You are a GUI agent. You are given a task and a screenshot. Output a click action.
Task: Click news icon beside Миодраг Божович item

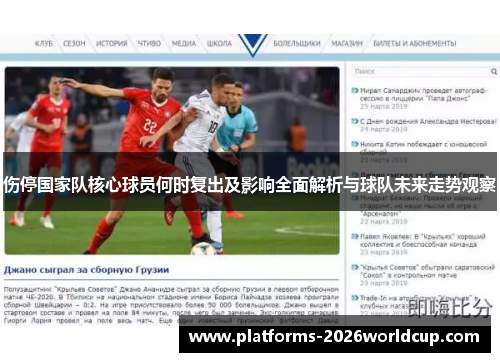[x=355, y=198]
